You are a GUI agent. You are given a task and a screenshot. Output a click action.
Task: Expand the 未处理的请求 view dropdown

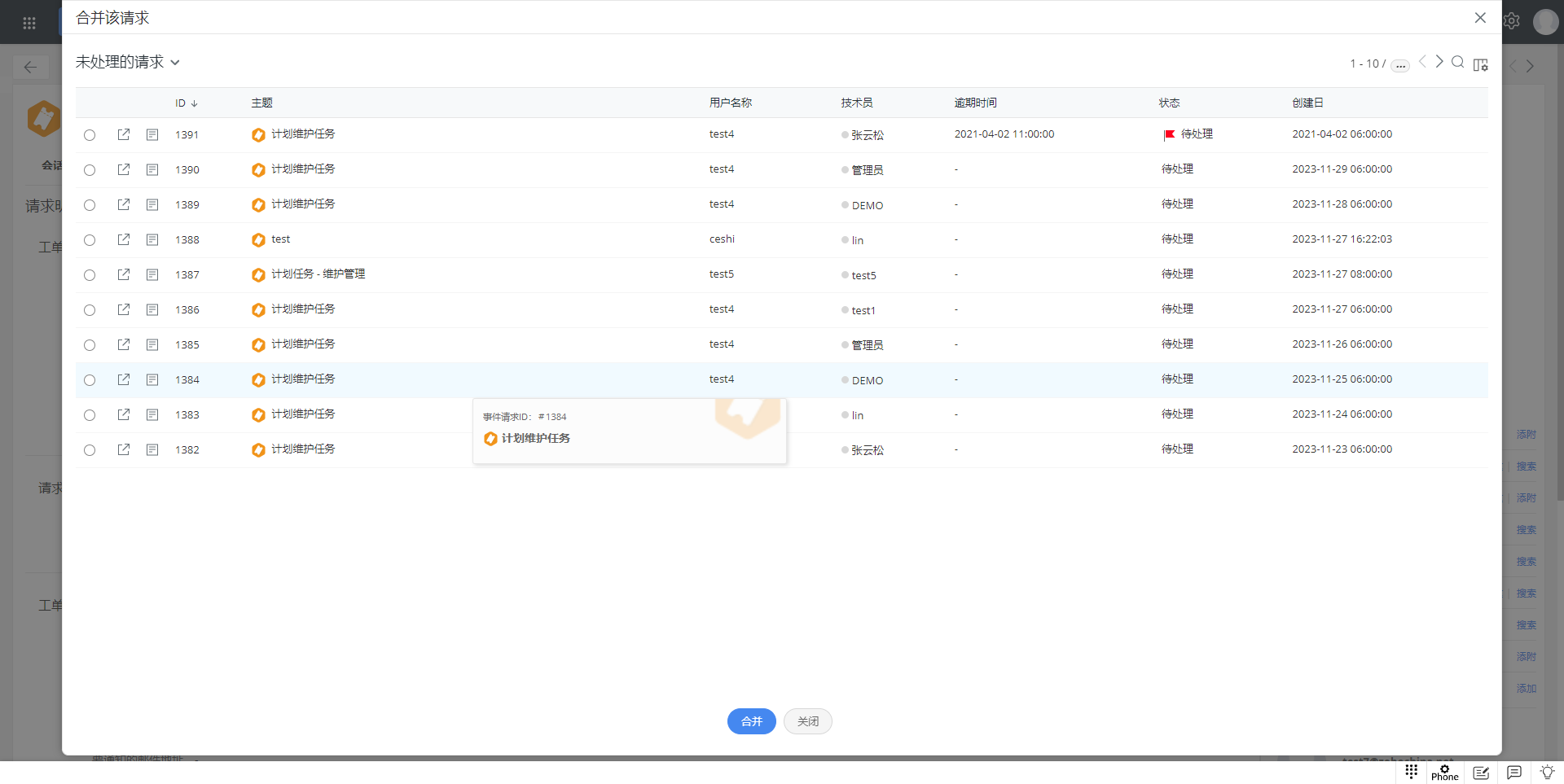coord(128,62)
